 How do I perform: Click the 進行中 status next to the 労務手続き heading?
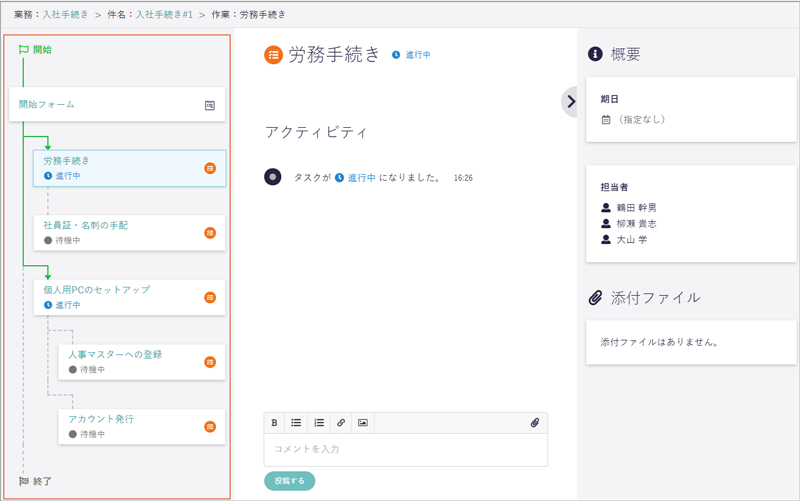412,56
